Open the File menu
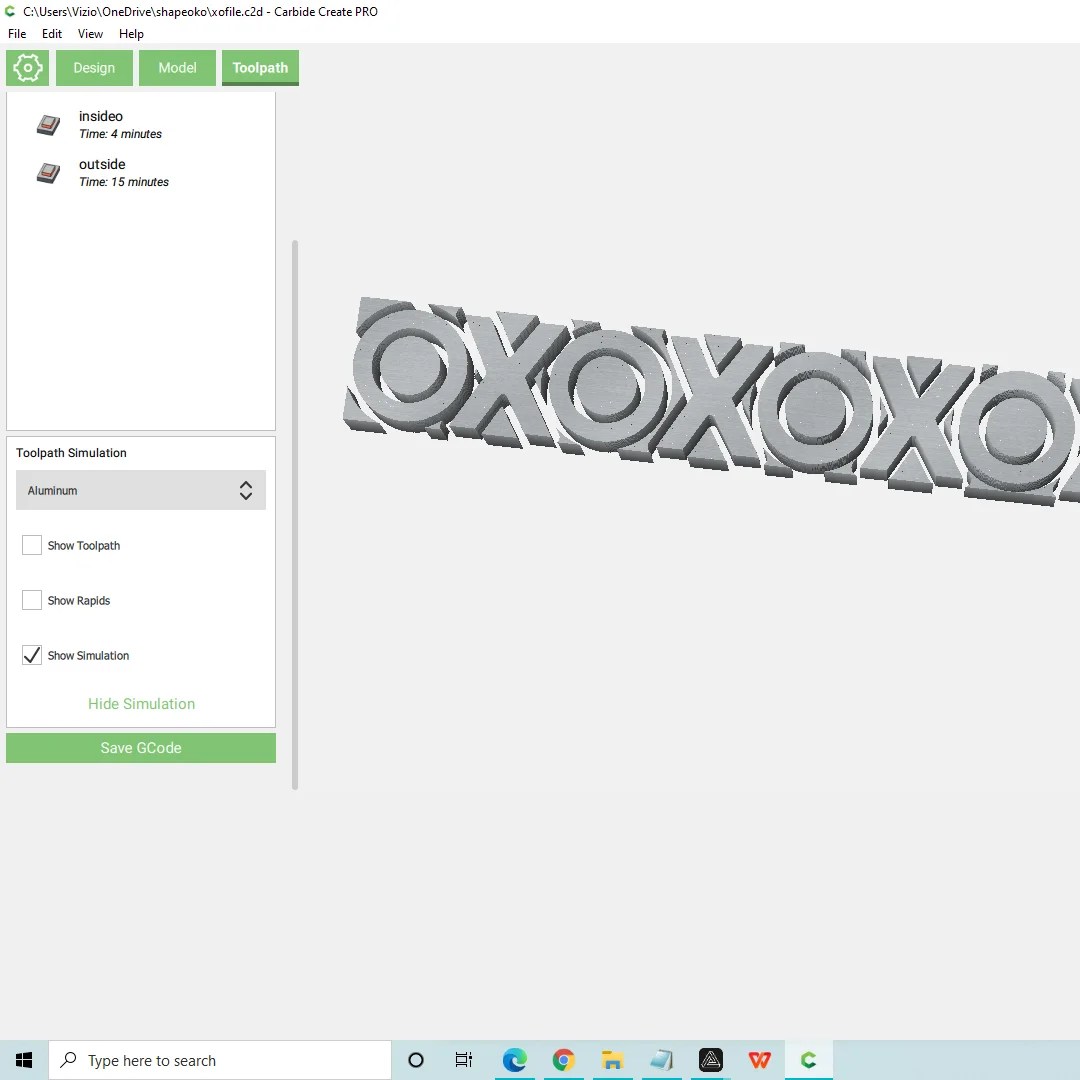 [x=17, y=34]
